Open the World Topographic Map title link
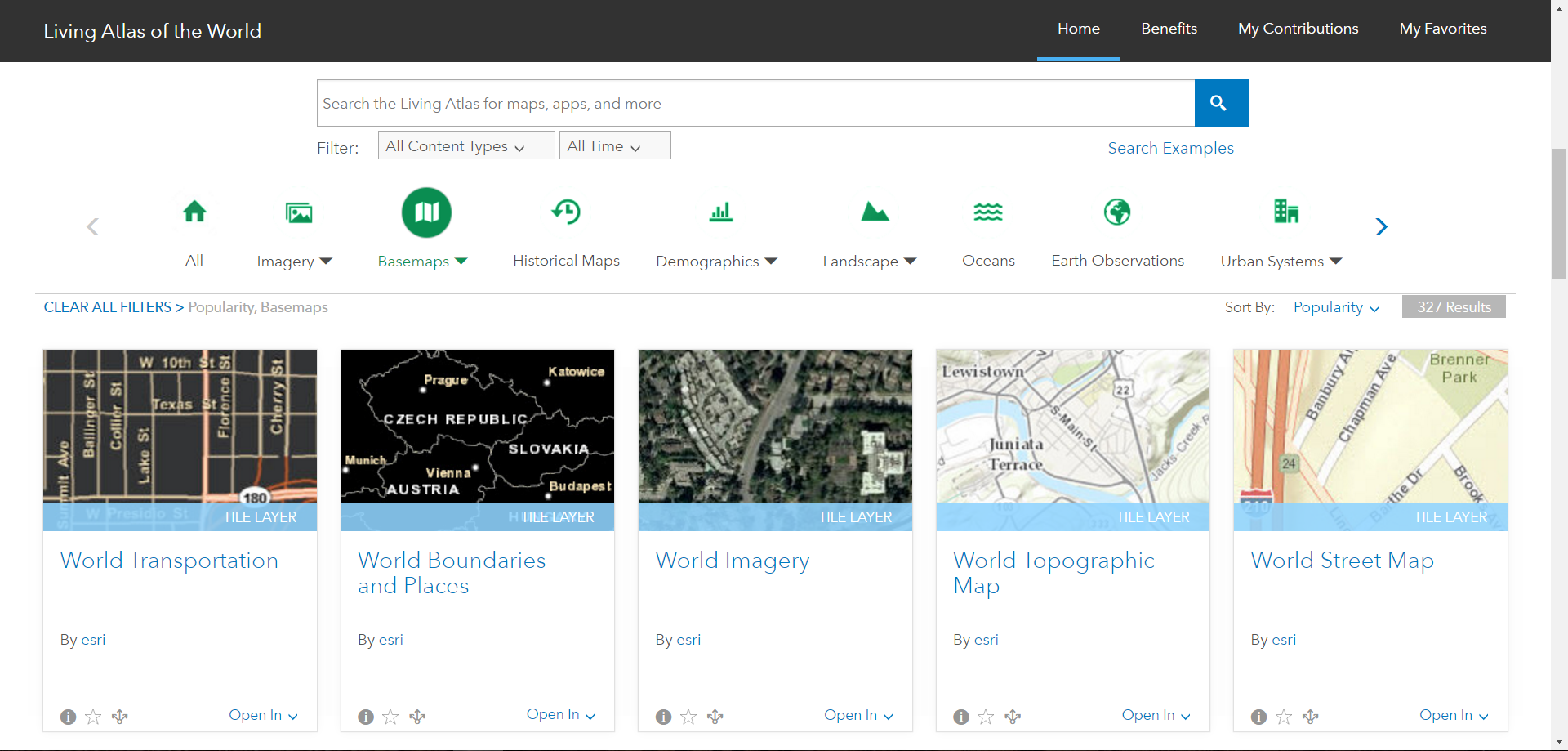Screen dimensions: 1568x751 [x=1053, y=573]
